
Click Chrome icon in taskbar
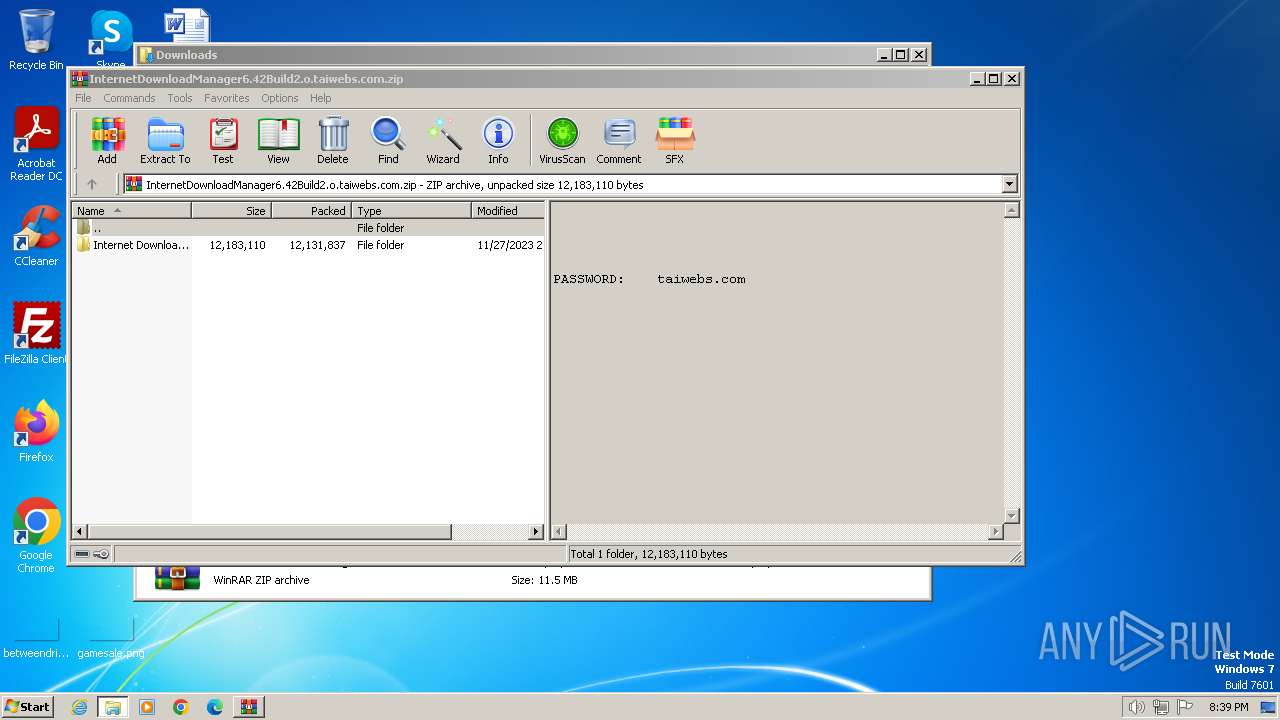181,707
